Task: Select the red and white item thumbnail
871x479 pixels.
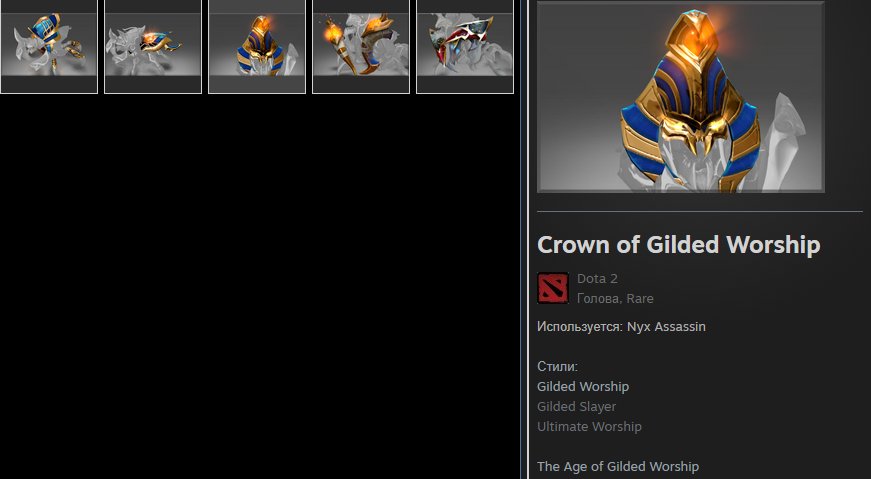Action: point(464,47)
